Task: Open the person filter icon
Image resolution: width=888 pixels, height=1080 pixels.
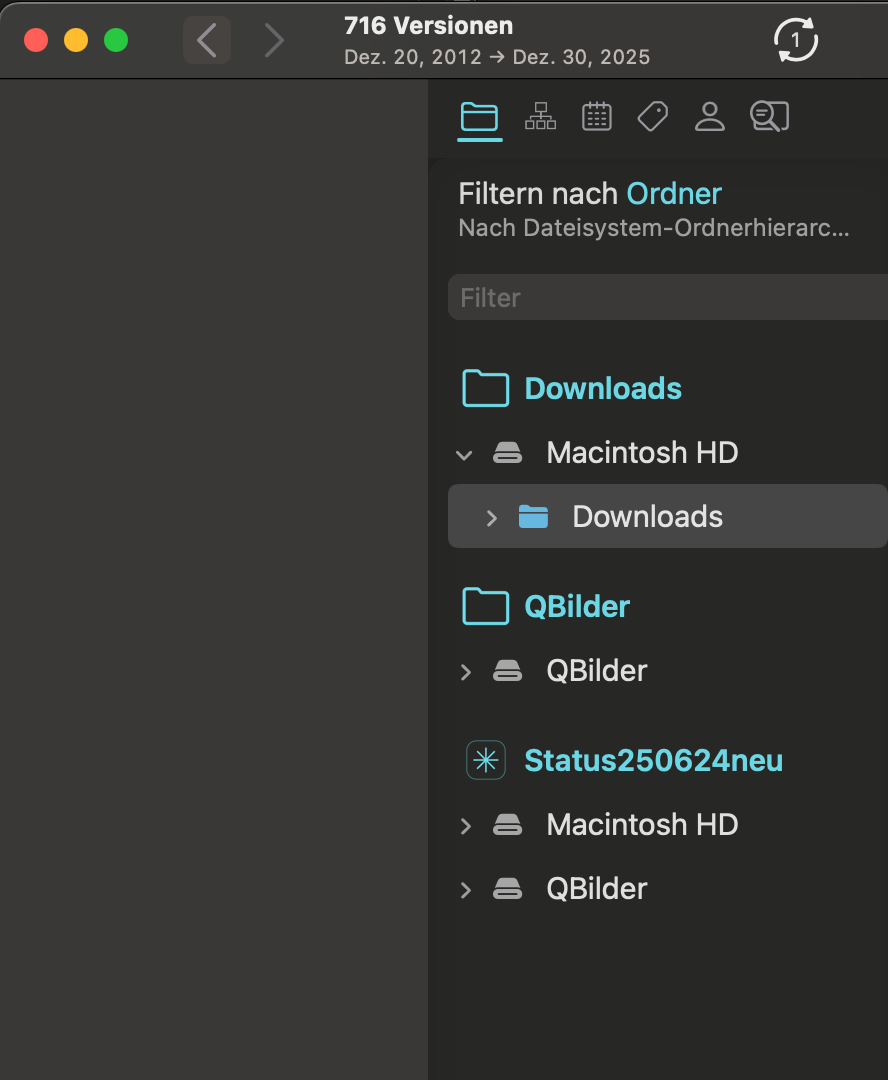Action: pyautogui.click(x=709, y=118)
